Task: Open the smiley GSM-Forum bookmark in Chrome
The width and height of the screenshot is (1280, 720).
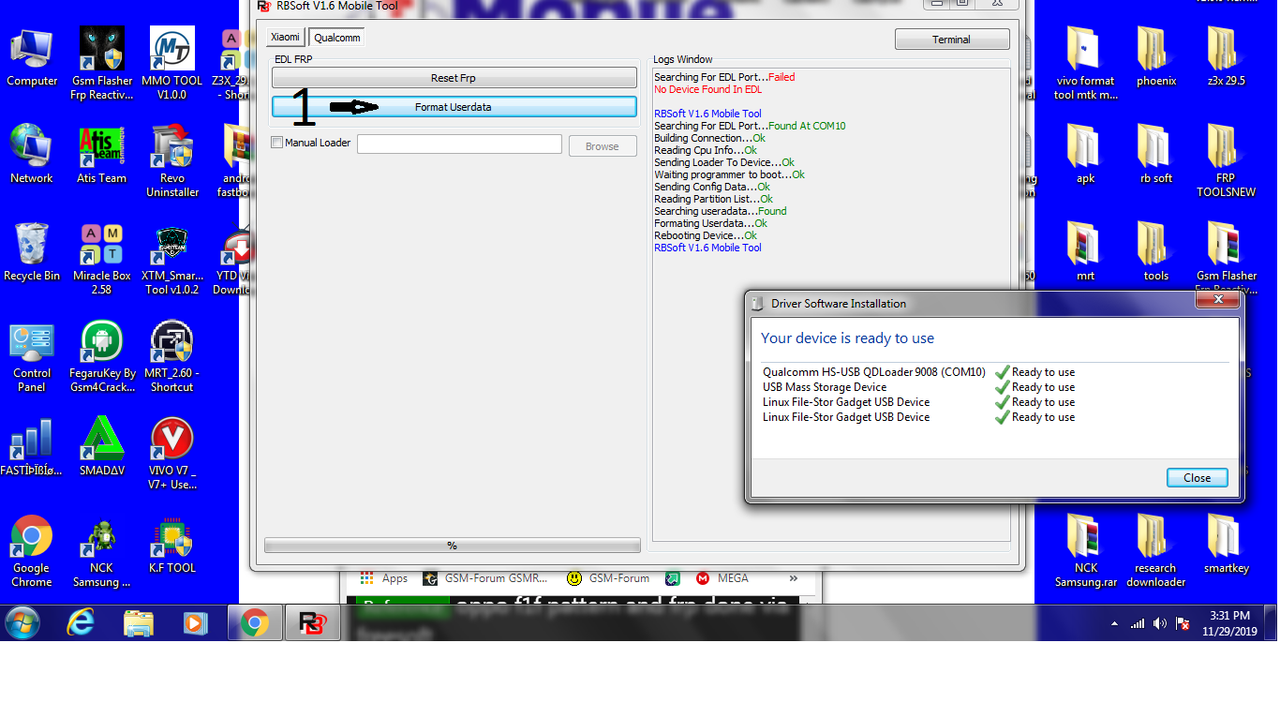Action: [x=607, y=578]
